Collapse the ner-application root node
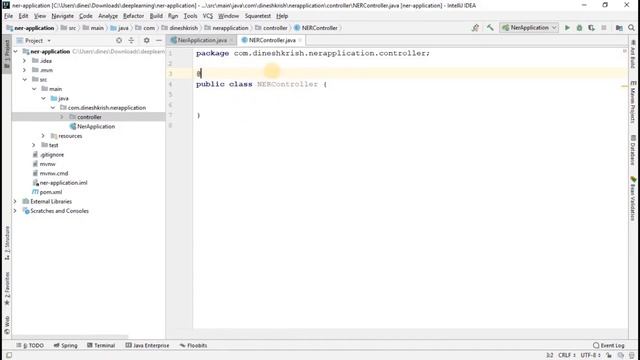 point(16,51)
